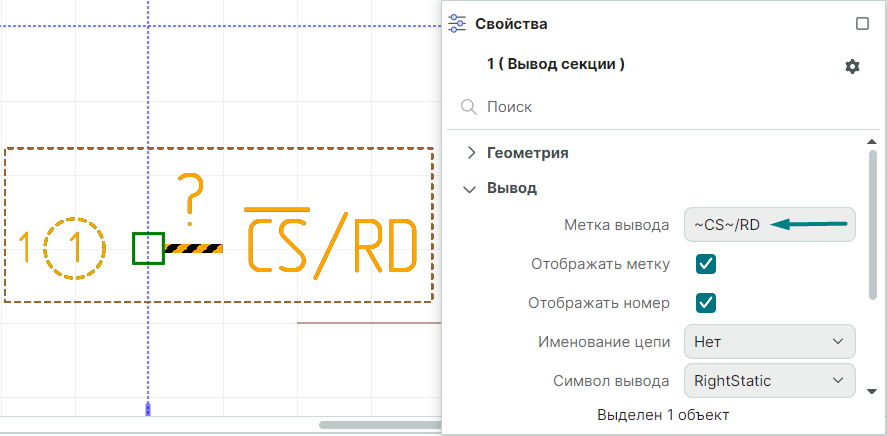Viewport: 887px width, 436px height.
Task: Open the "Именование цепи" dropdown
Action: coord(769,341)
